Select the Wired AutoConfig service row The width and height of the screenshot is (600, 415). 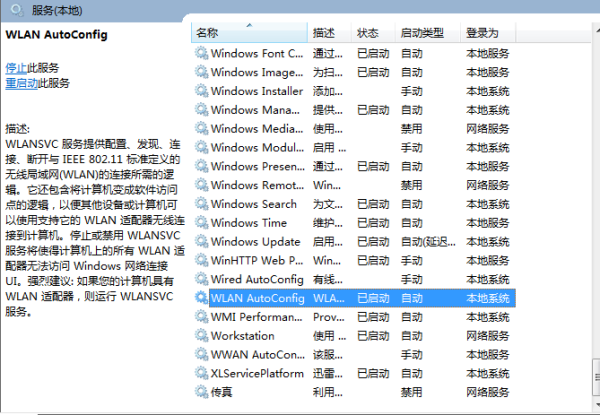(x=256, y=279)
